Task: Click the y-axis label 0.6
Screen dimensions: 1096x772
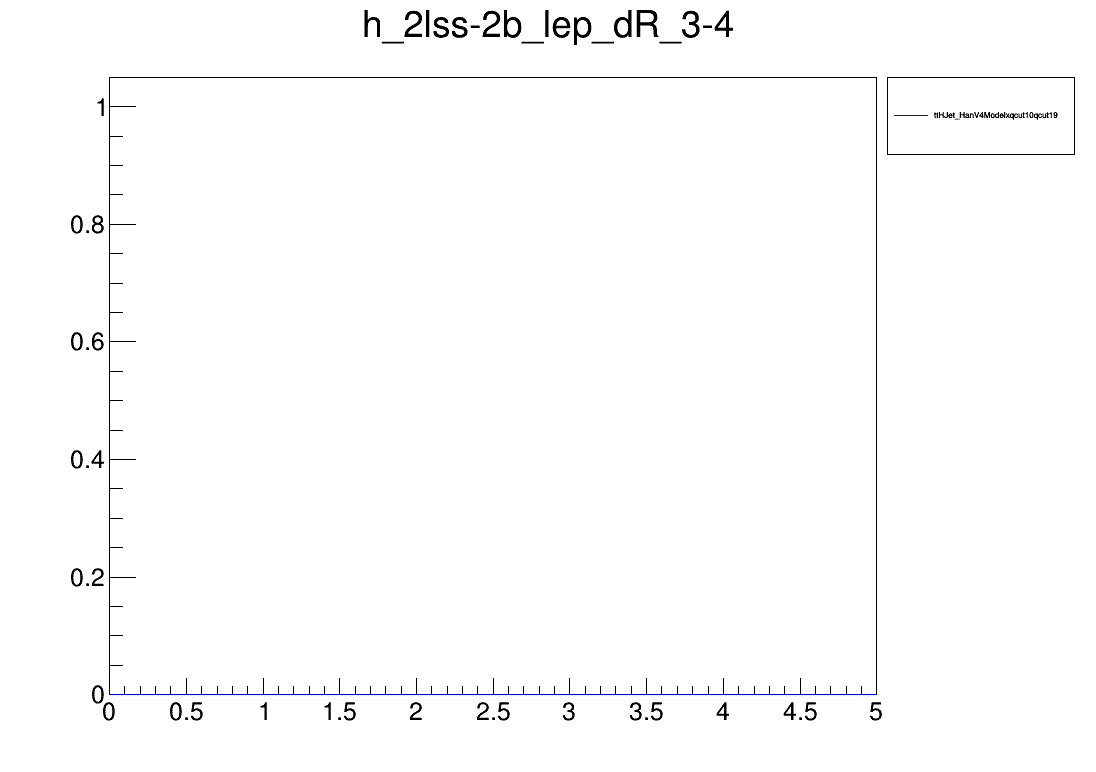Action: coord(87,342)
